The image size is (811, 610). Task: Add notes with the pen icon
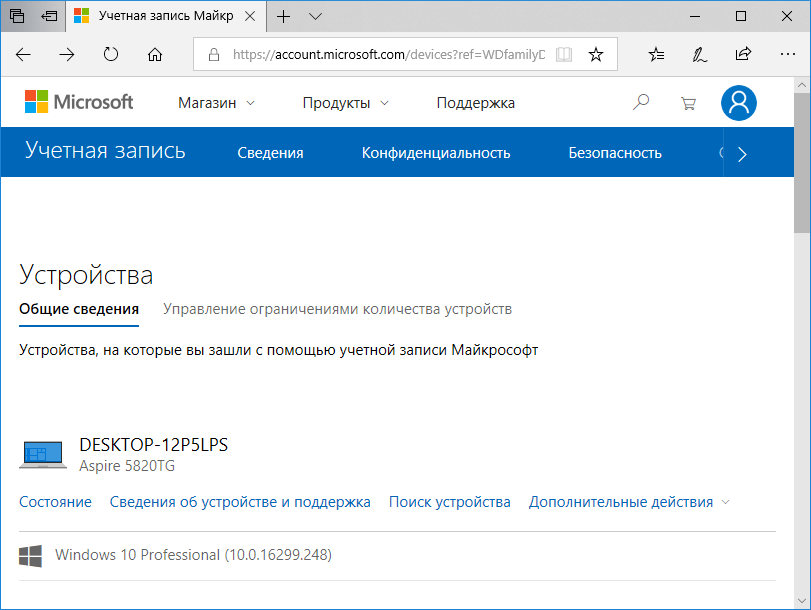point(700,54)
